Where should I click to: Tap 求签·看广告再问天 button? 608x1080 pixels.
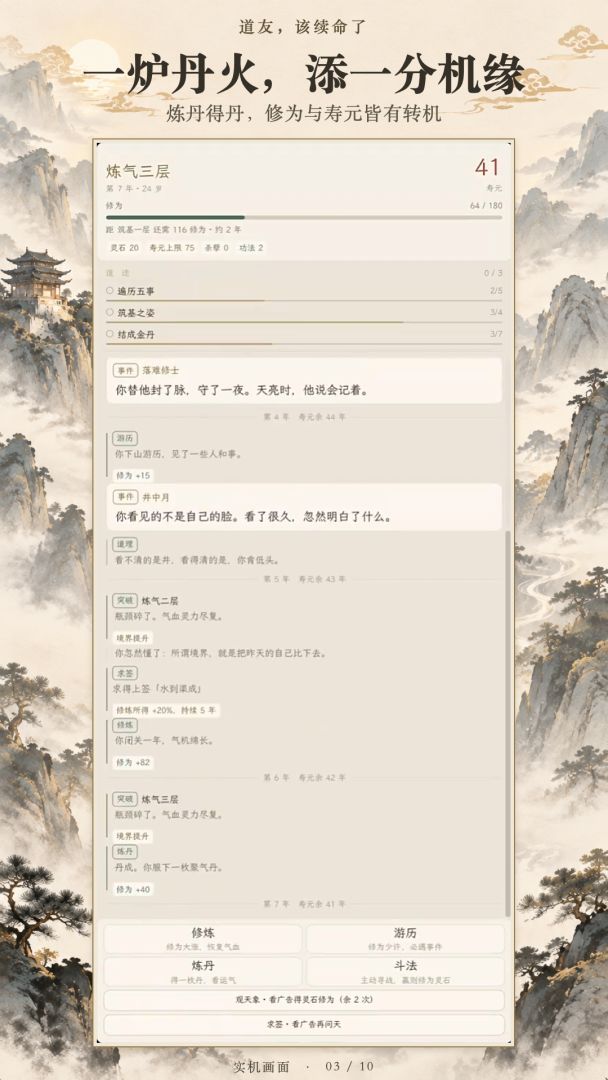pyautogui.click(x=304, y=1024)
